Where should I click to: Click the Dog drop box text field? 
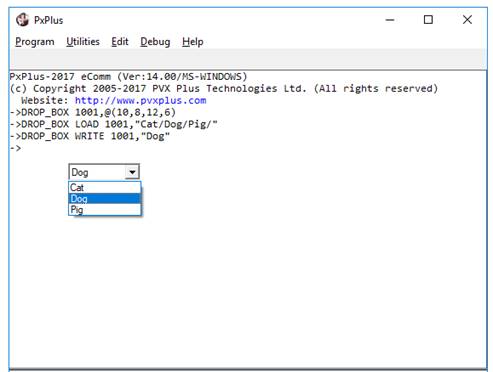97,172
